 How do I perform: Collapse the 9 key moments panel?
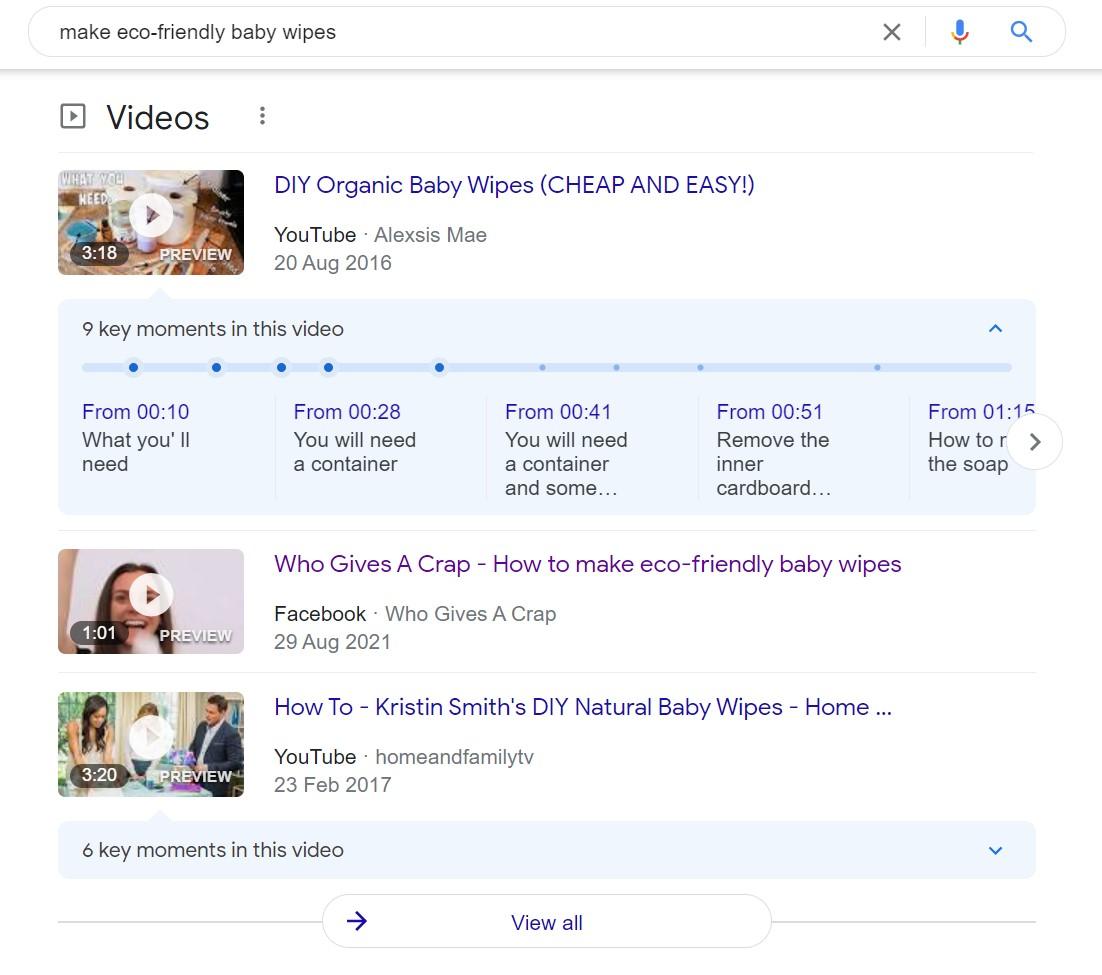(x=995, y=328)
